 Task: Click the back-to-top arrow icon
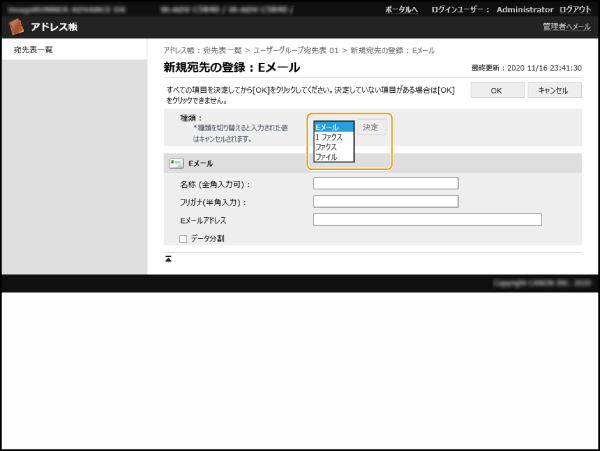point(169,258)
